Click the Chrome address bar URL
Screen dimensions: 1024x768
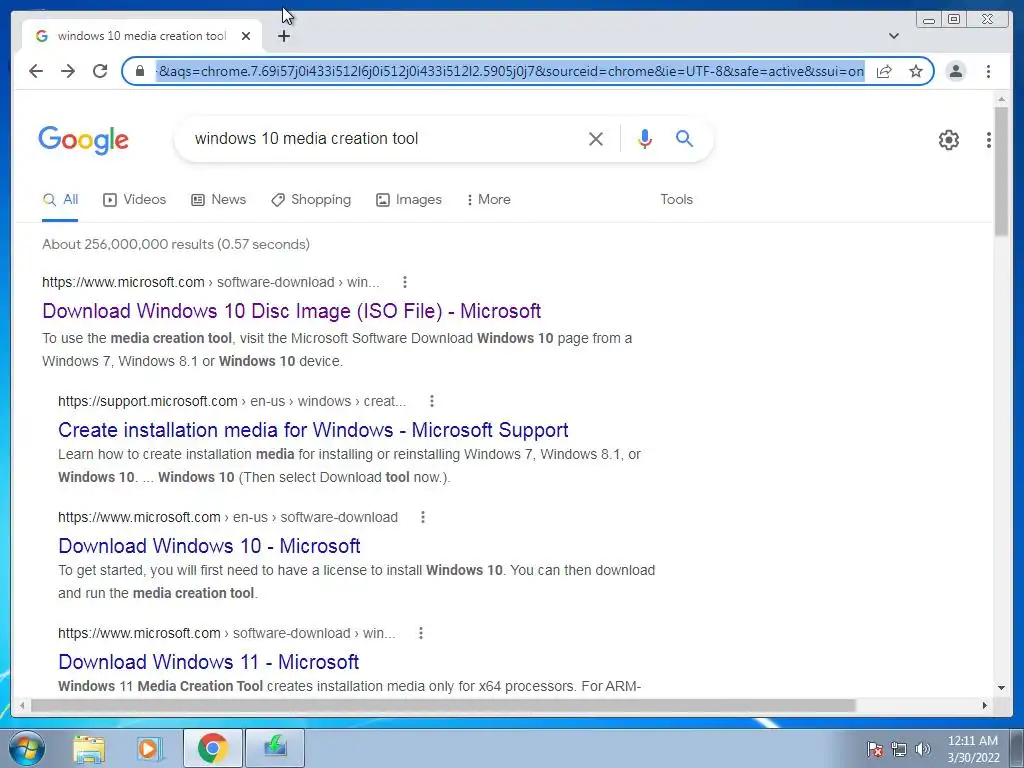pos(511,71)
